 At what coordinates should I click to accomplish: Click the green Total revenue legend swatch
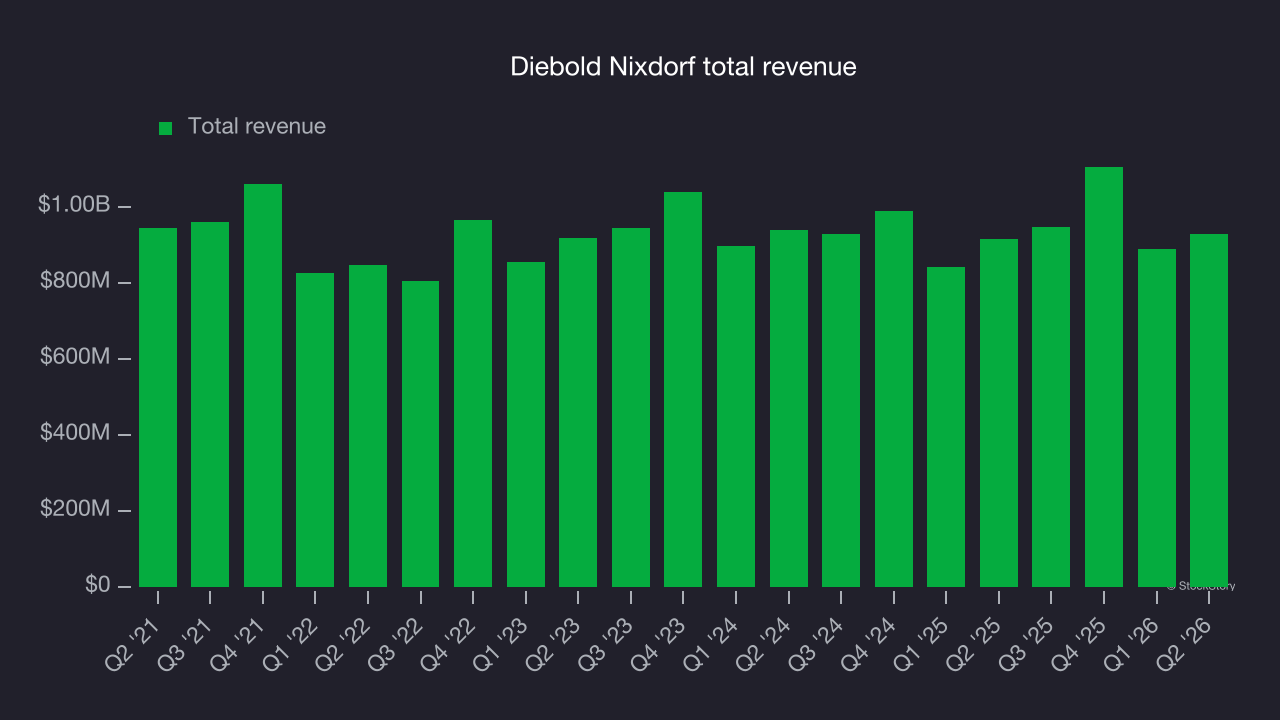click(x=166, y=128)
